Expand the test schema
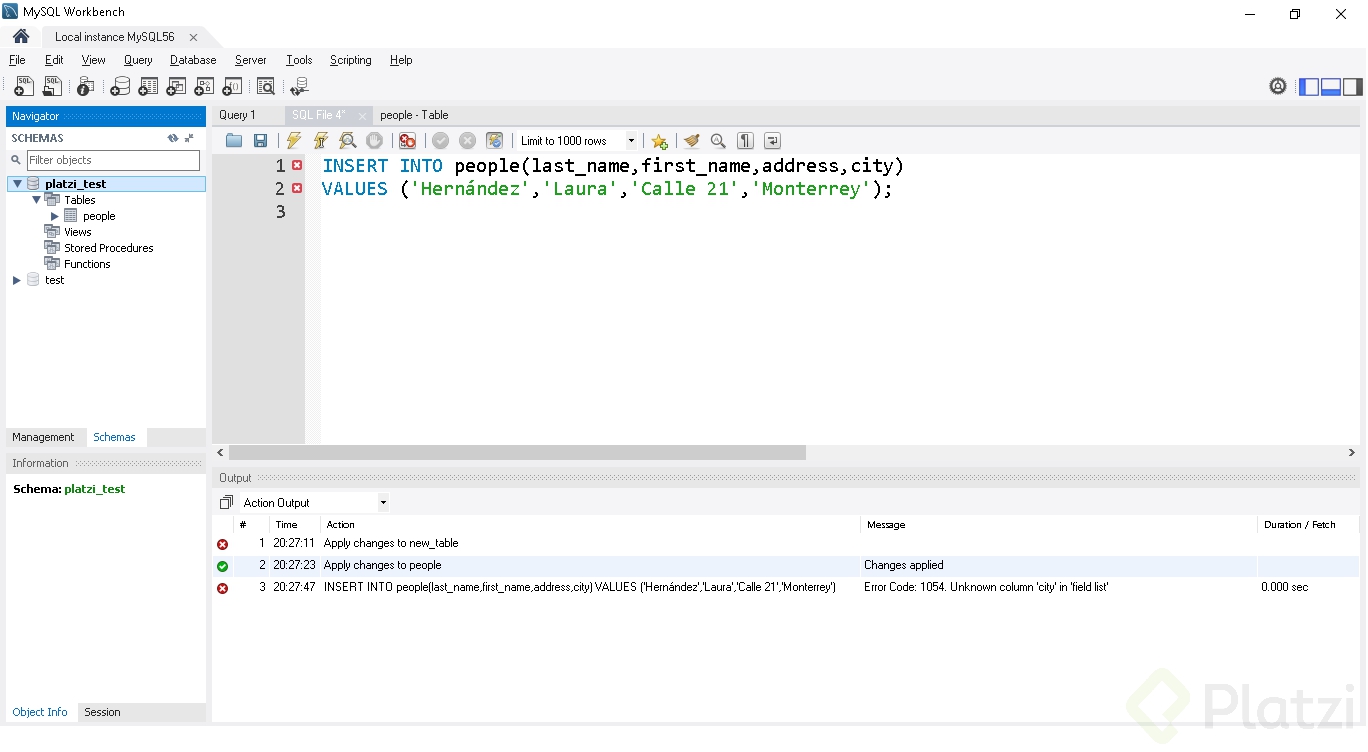This screenshot has height=752, width=1368. 17,280
